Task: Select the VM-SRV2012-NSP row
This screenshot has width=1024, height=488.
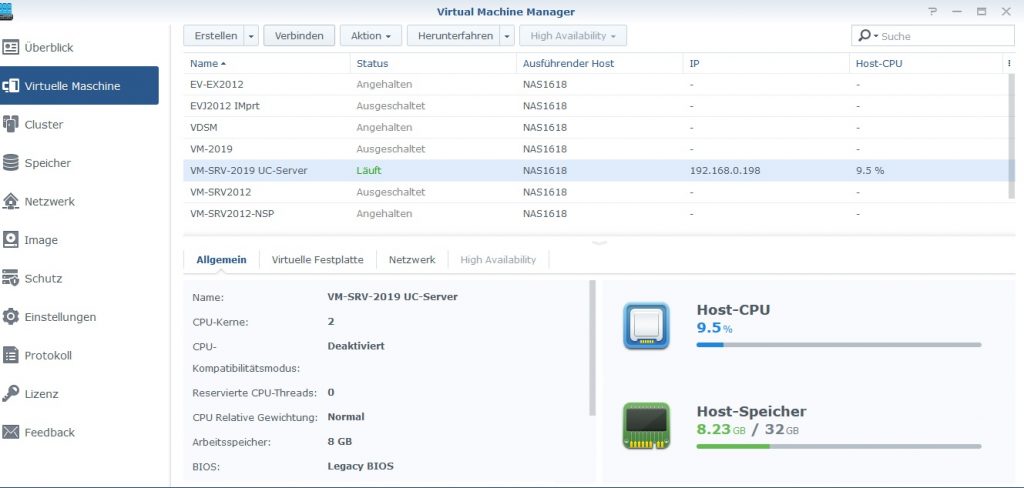Action: pos(596,214)
